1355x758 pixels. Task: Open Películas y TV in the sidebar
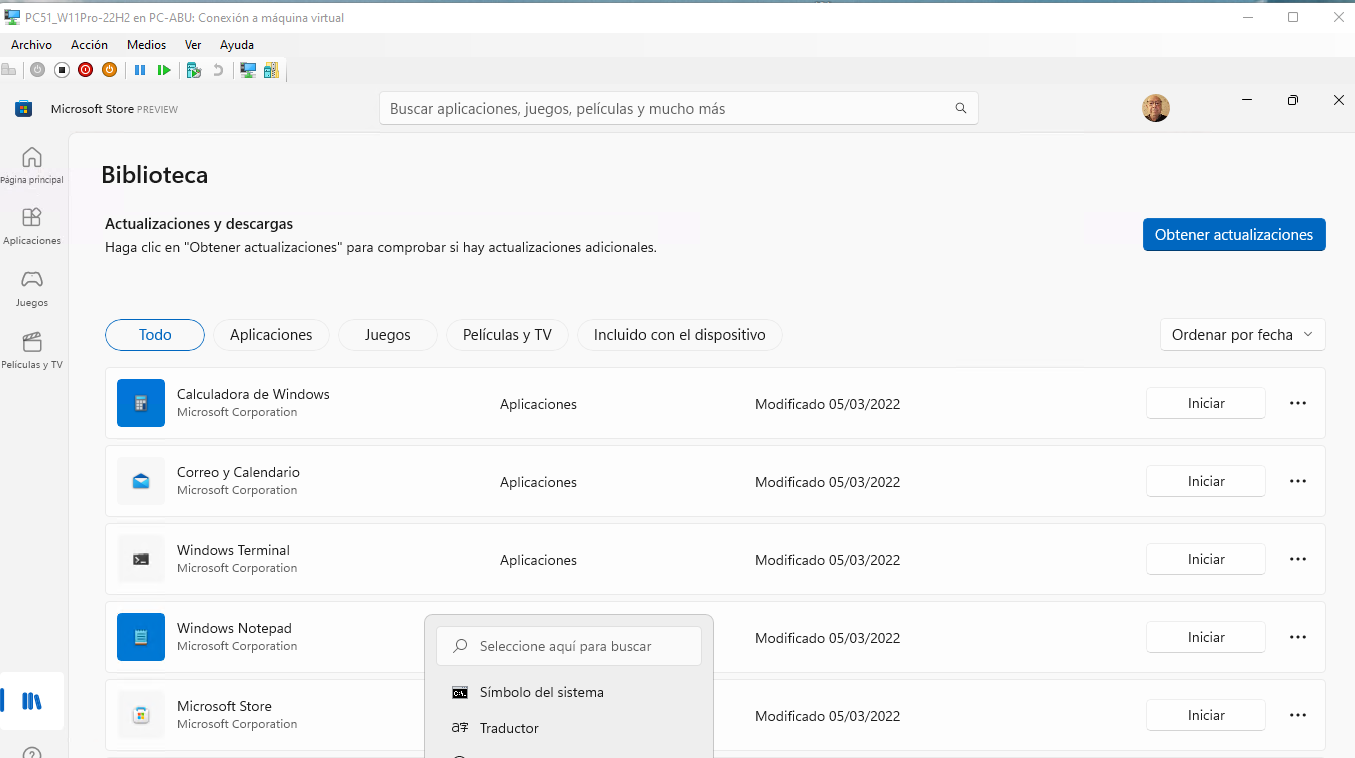point(32,350)
